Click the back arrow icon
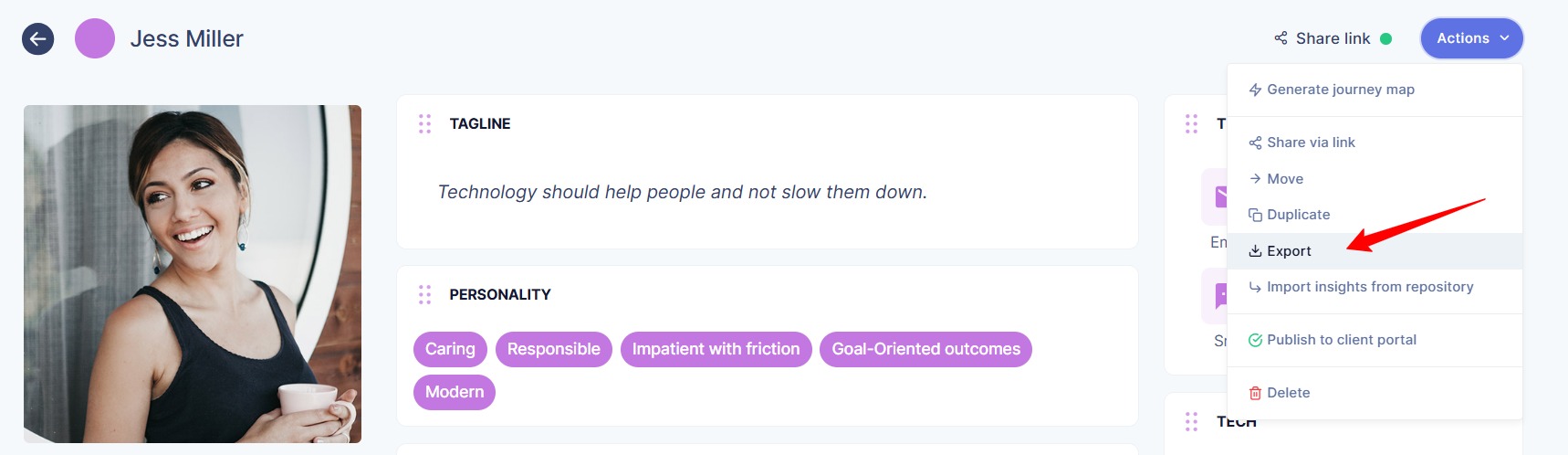Image resolution: width=1568 pixels, height=455 pixels. [x=37, y=39]
